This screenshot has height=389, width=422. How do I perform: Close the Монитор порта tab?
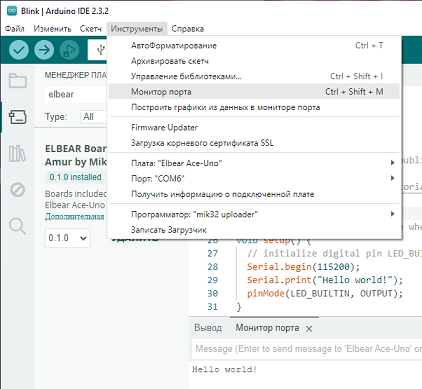[x=309, y=329]
